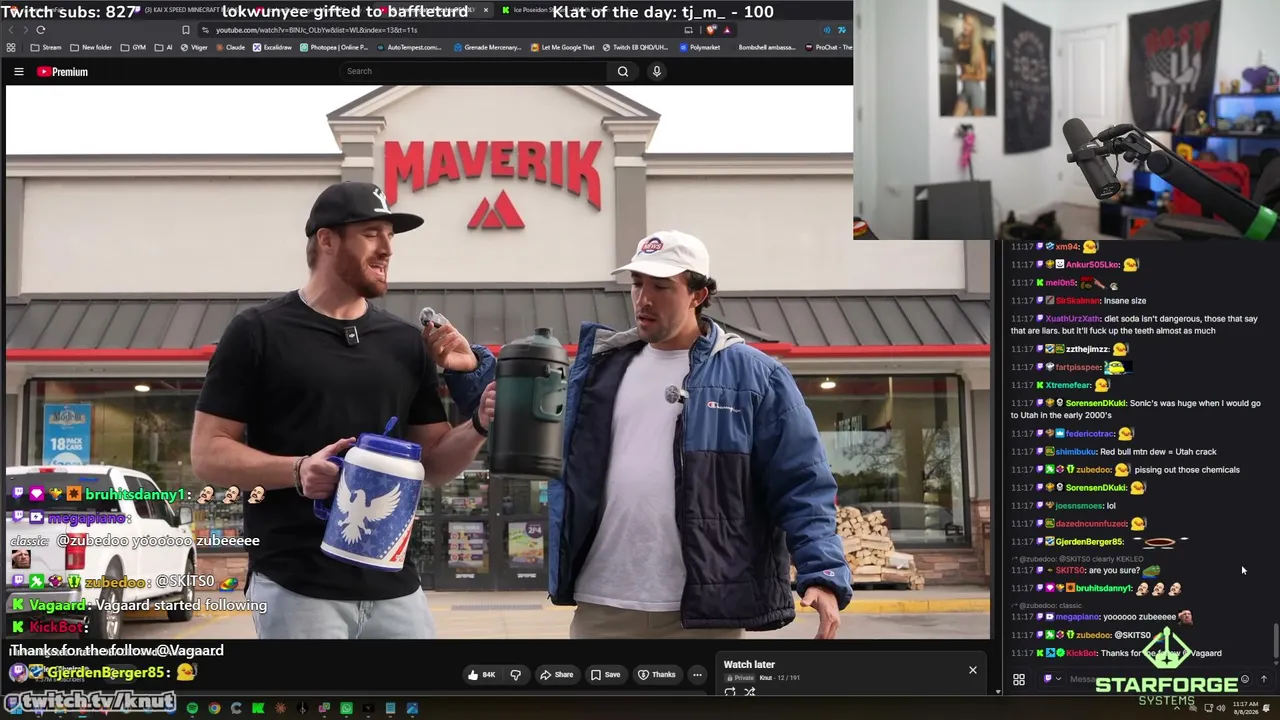Close the Watch later playlist panel
1280x720 pixels.
[x=972, y=670]
